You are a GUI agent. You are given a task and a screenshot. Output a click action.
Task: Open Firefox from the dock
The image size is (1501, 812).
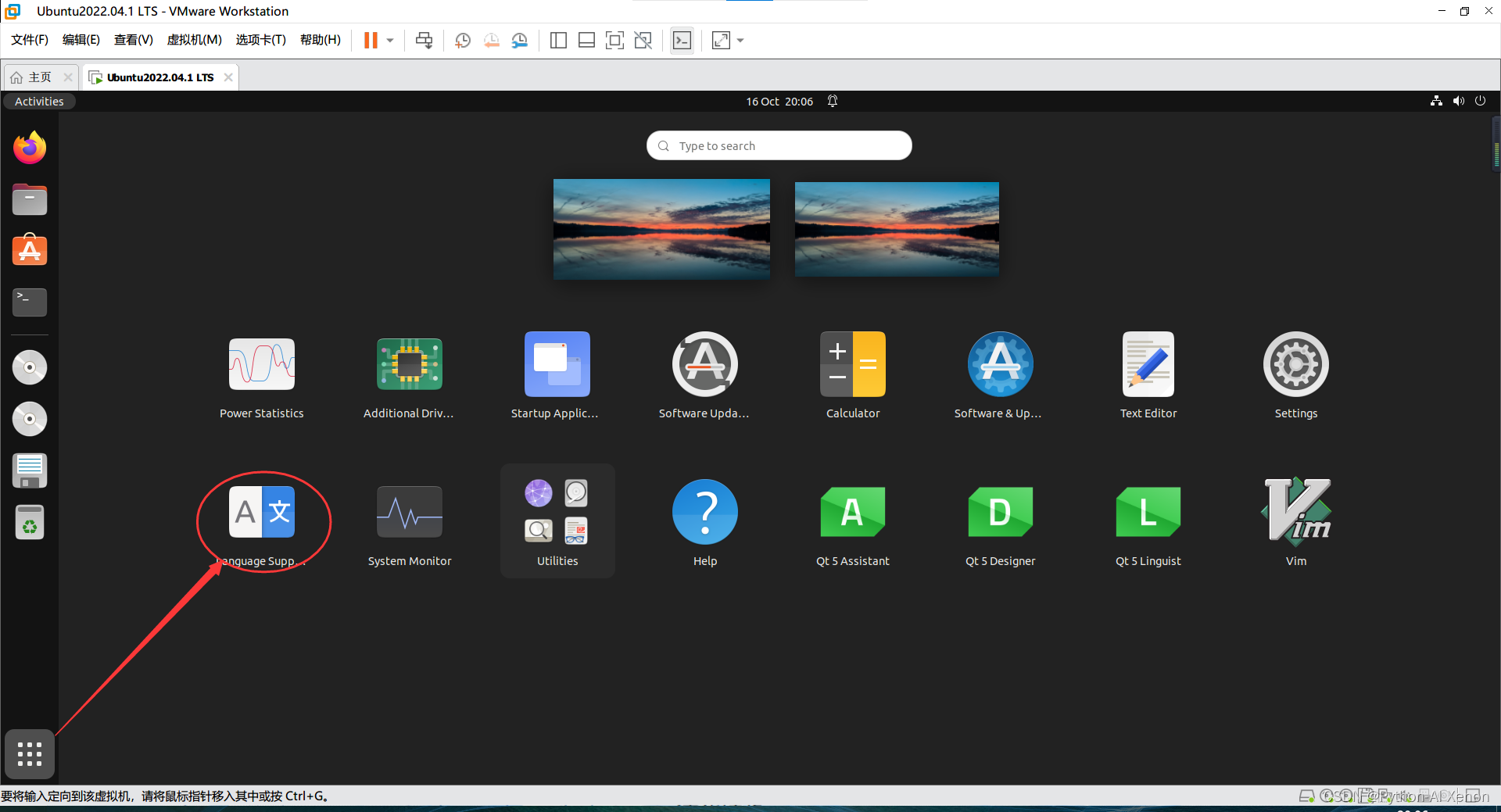(30, 148)
